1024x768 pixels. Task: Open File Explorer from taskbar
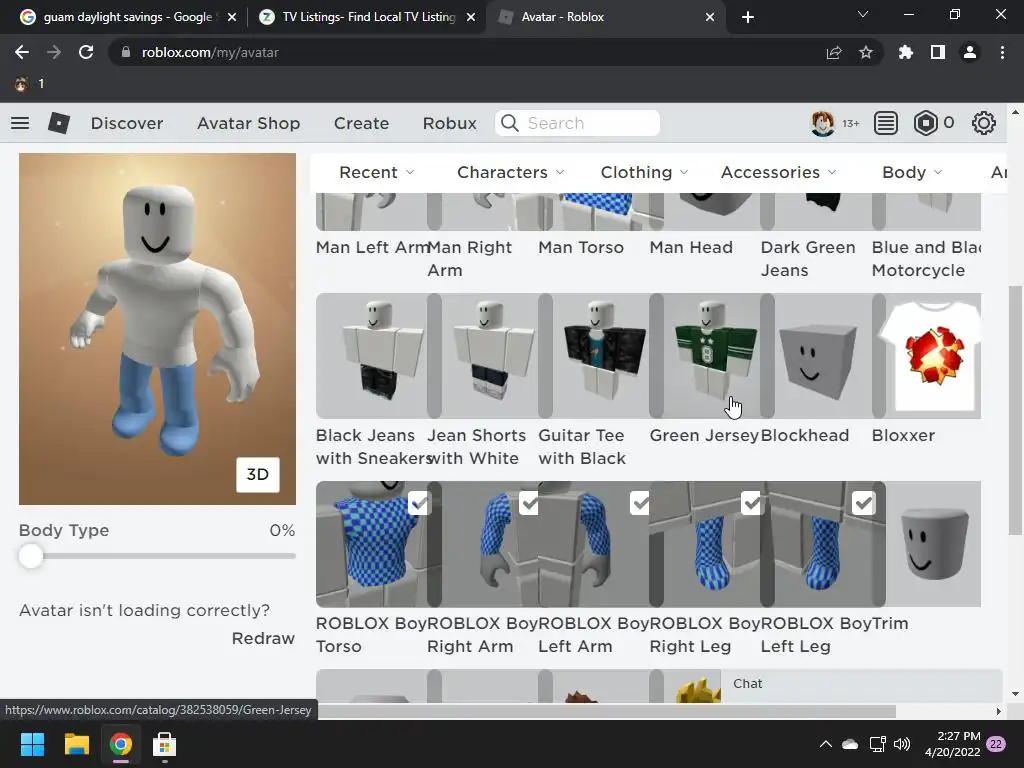pyautogui.click(x=76, y=744)
